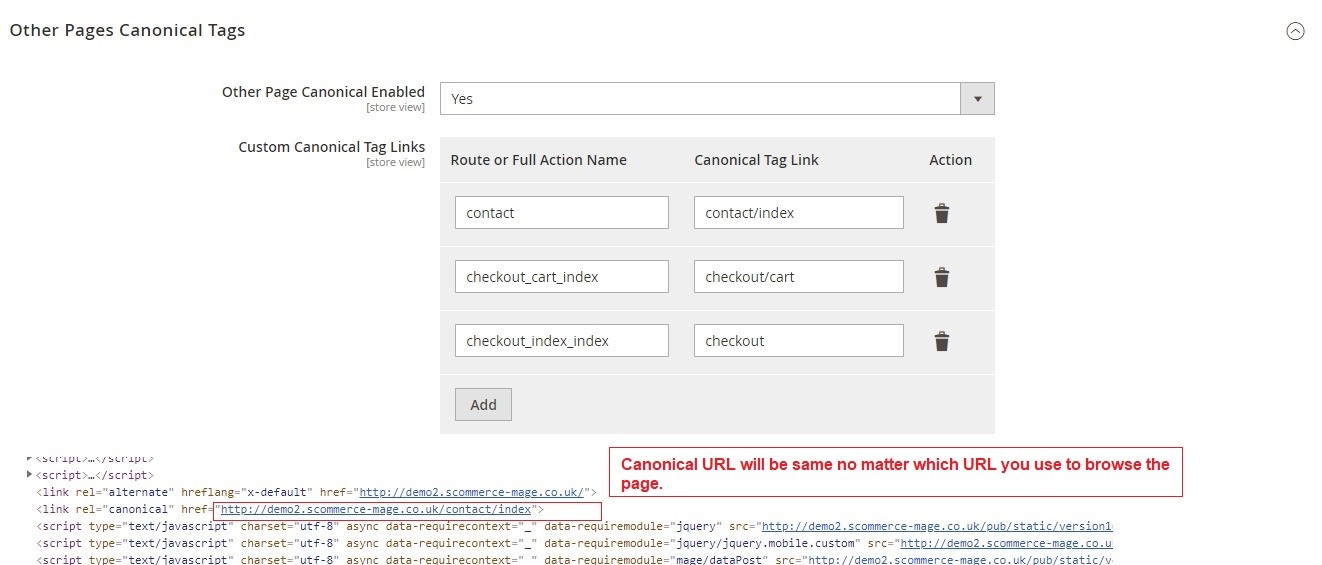Delete the contact route row
The image size is (1322, 565).
941,213
